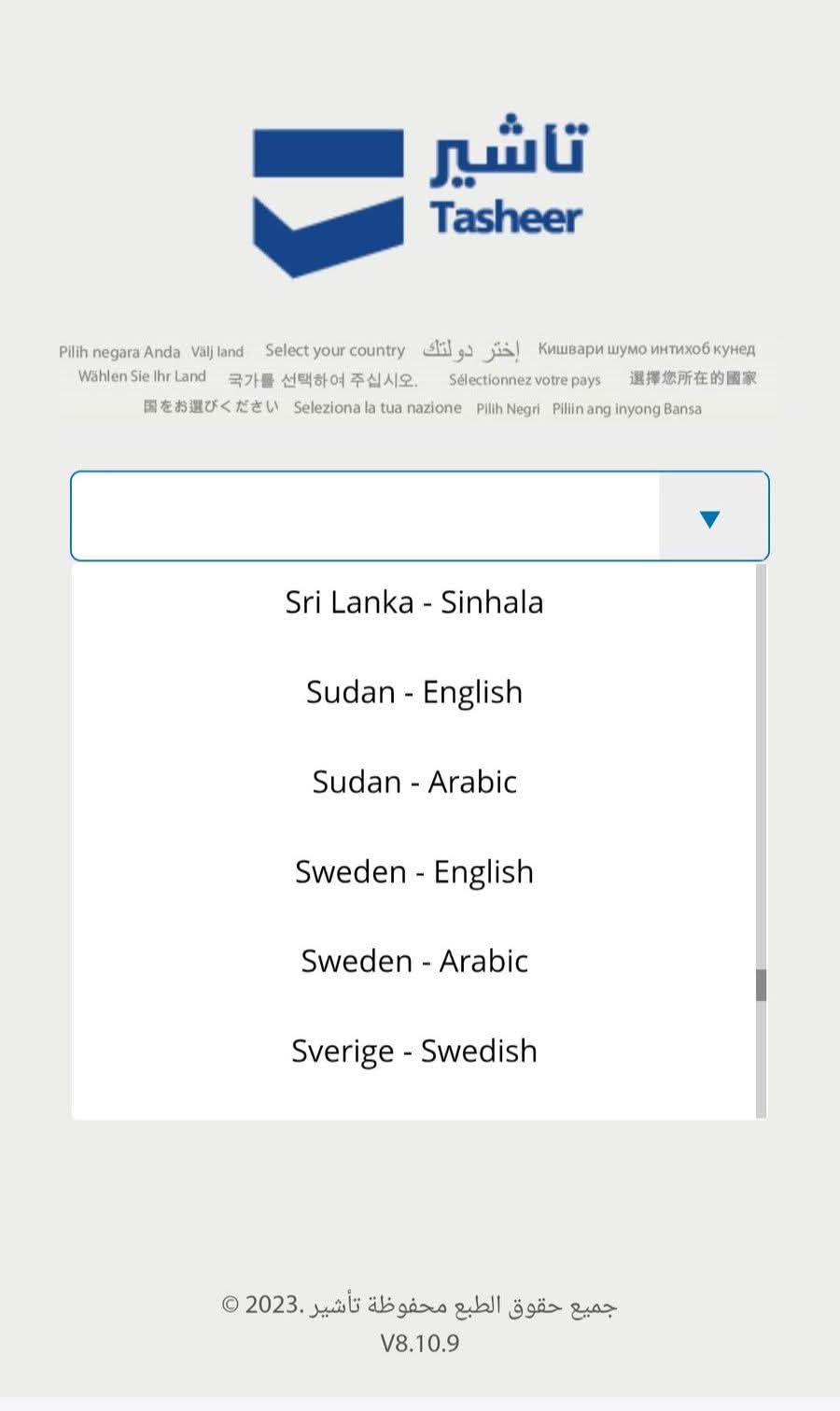
Task: Click the German "Wählen Sie Ihr Land" text
Action: [142, 376]
